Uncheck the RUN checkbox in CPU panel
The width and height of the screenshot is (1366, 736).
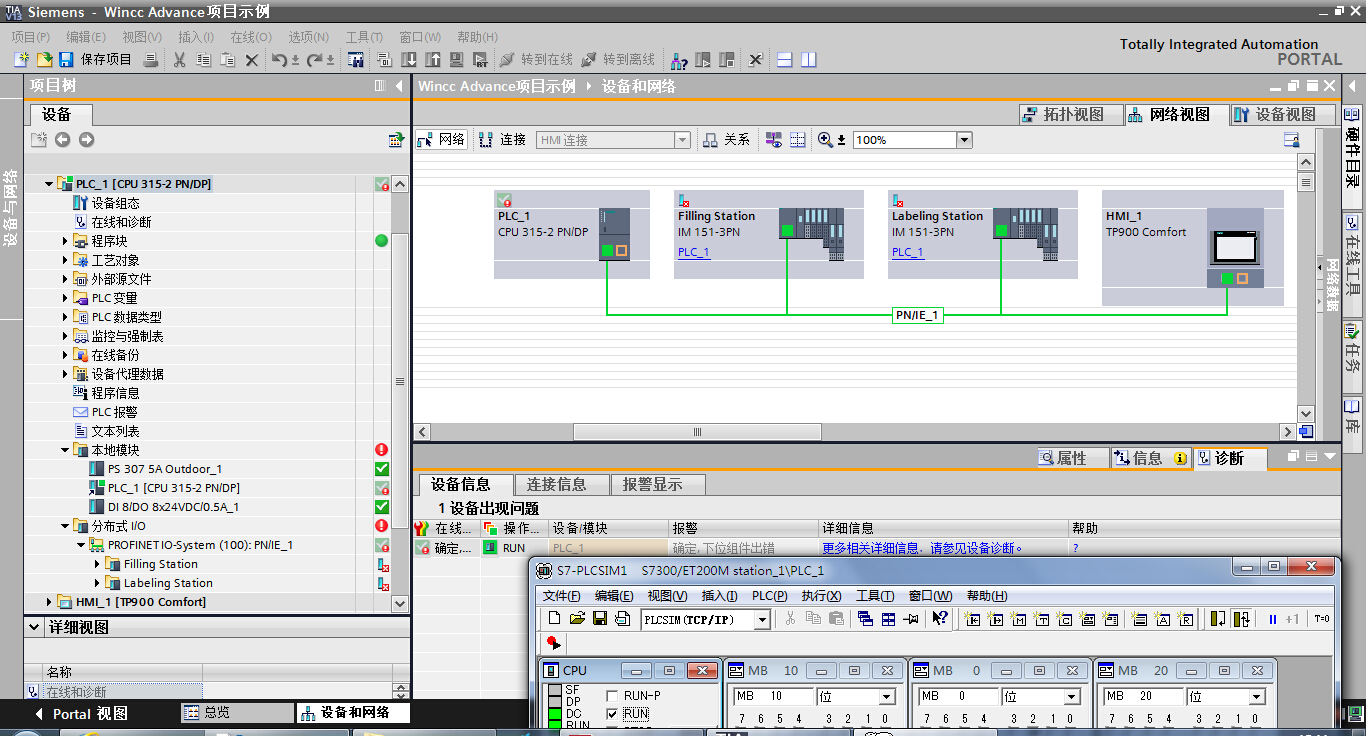tap(613, 714)
